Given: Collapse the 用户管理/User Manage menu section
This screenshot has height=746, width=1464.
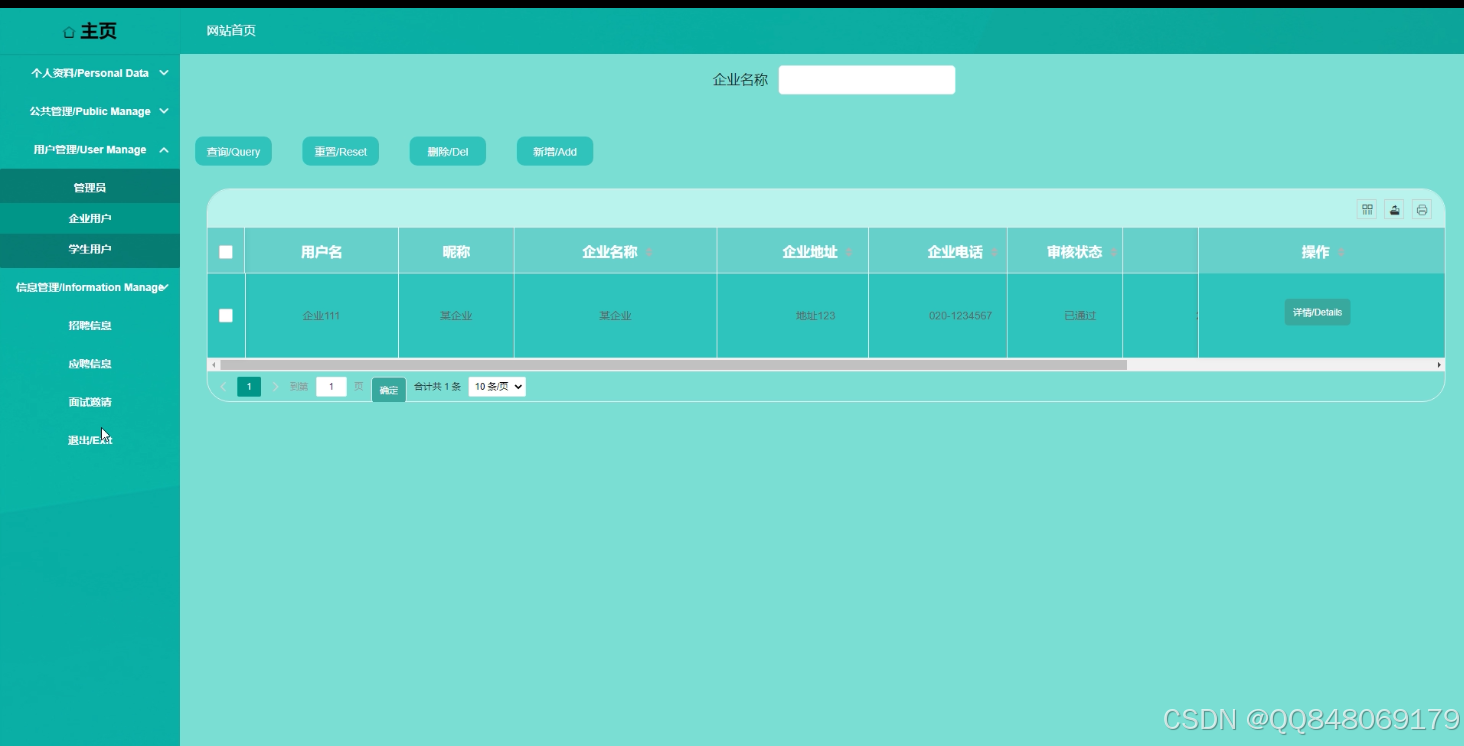Looking at the screenshot, I should pos(90,149).
